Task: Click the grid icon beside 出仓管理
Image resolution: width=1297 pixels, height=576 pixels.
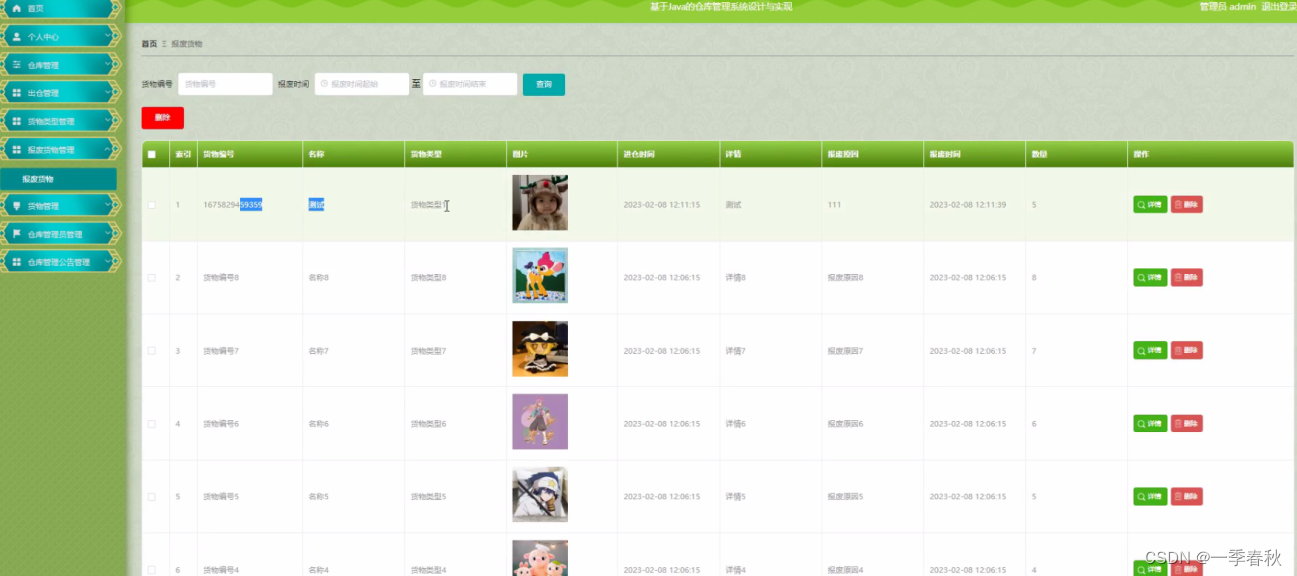Action: point(16,93)
